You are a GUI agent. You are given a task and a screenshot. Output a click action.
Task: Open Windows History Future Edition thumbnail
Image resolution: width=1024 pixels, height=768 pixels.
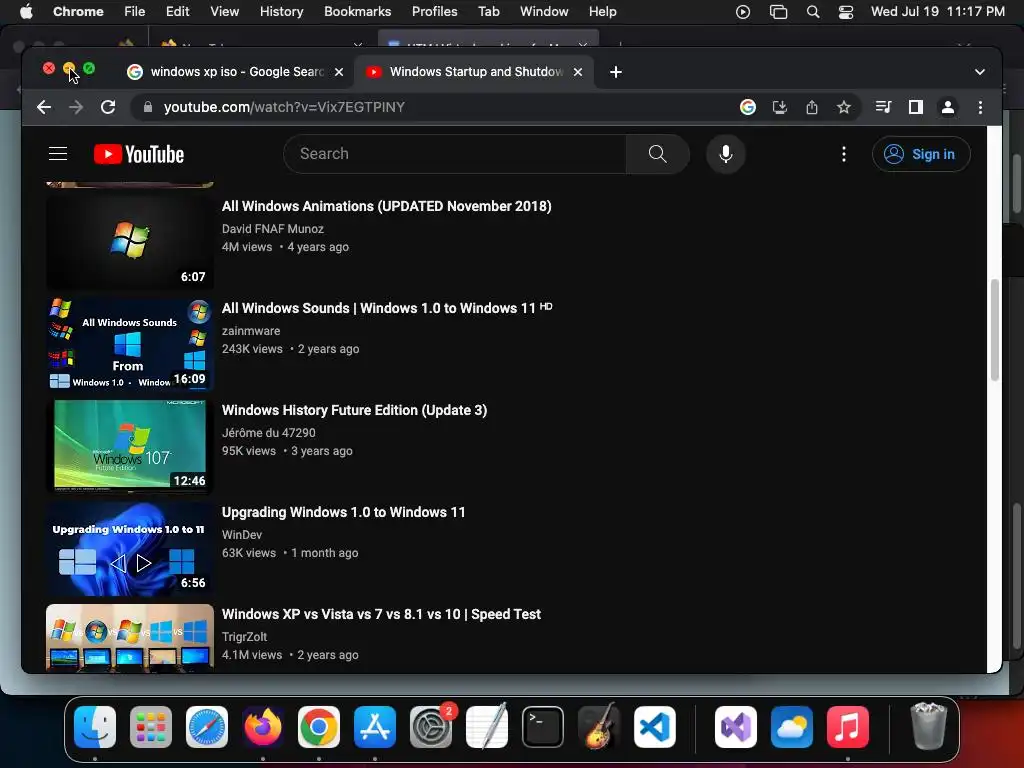[x=129, y=446]
